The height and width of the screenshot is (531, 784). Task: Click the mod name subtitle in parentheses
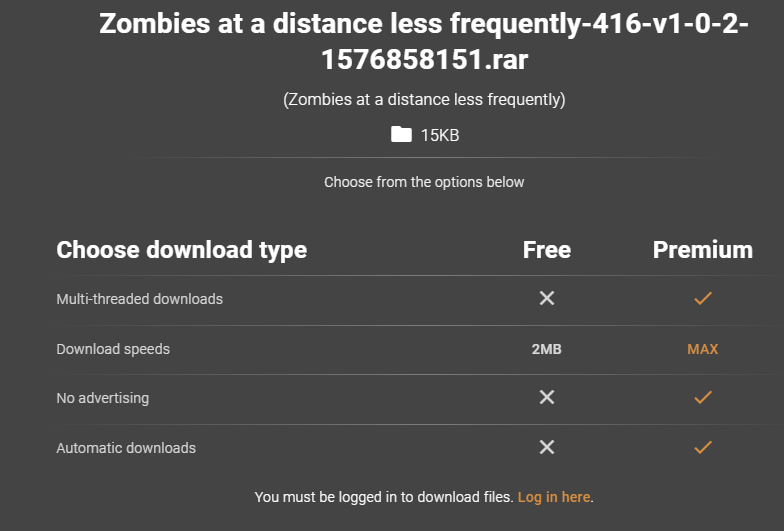coord(424,99)
